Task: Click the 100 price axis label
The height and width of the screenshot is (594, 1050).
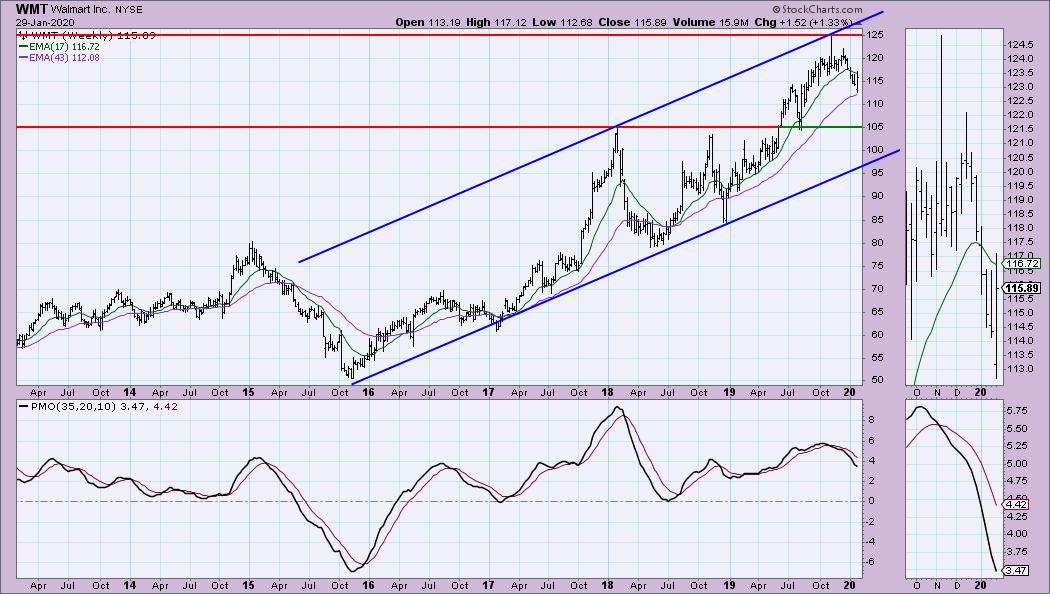Action: (x=876, y=150)
